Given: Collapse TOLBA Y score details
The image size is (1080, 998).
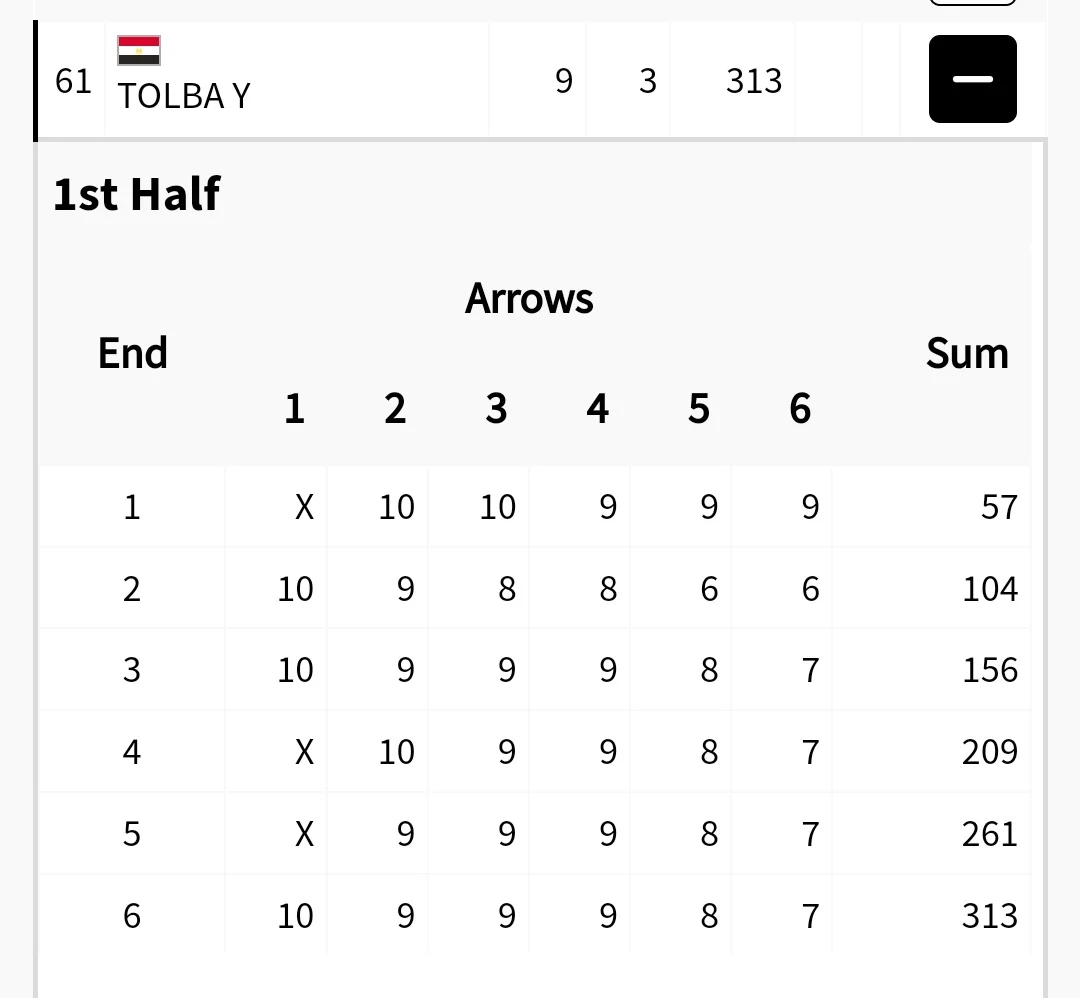Looking at the screenshot, I should [x=973, y=79].
